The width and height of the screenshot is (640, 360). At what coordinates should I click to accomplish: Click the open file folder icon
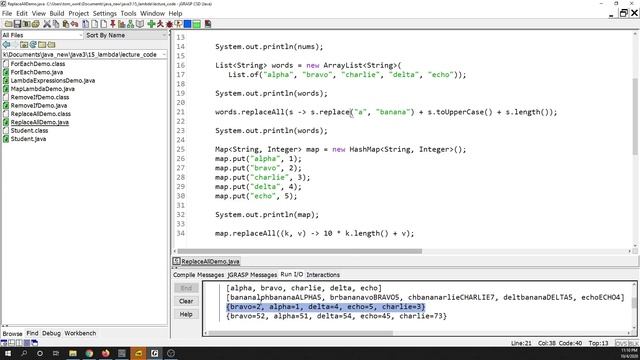tap(8, 24)
